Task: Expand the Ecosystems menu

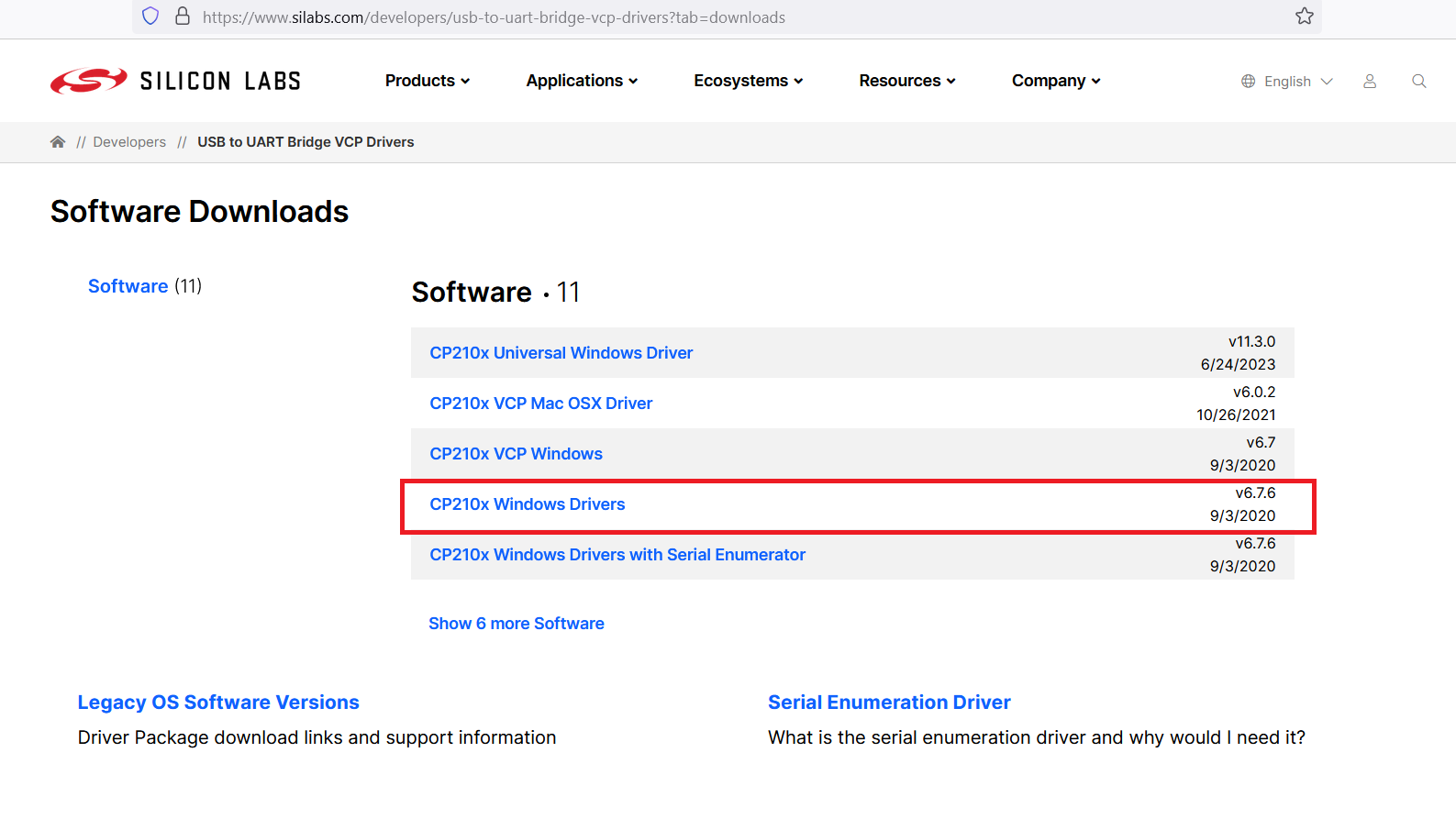Action: click(x=749, y=81)
